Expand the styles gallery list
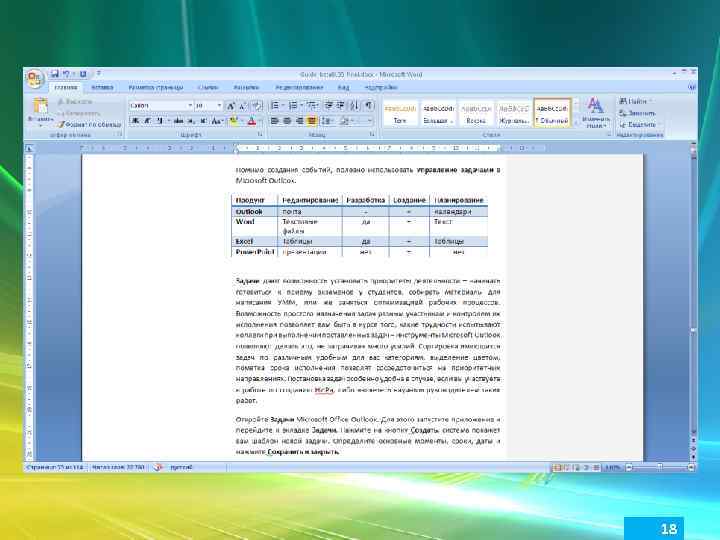 576,123
